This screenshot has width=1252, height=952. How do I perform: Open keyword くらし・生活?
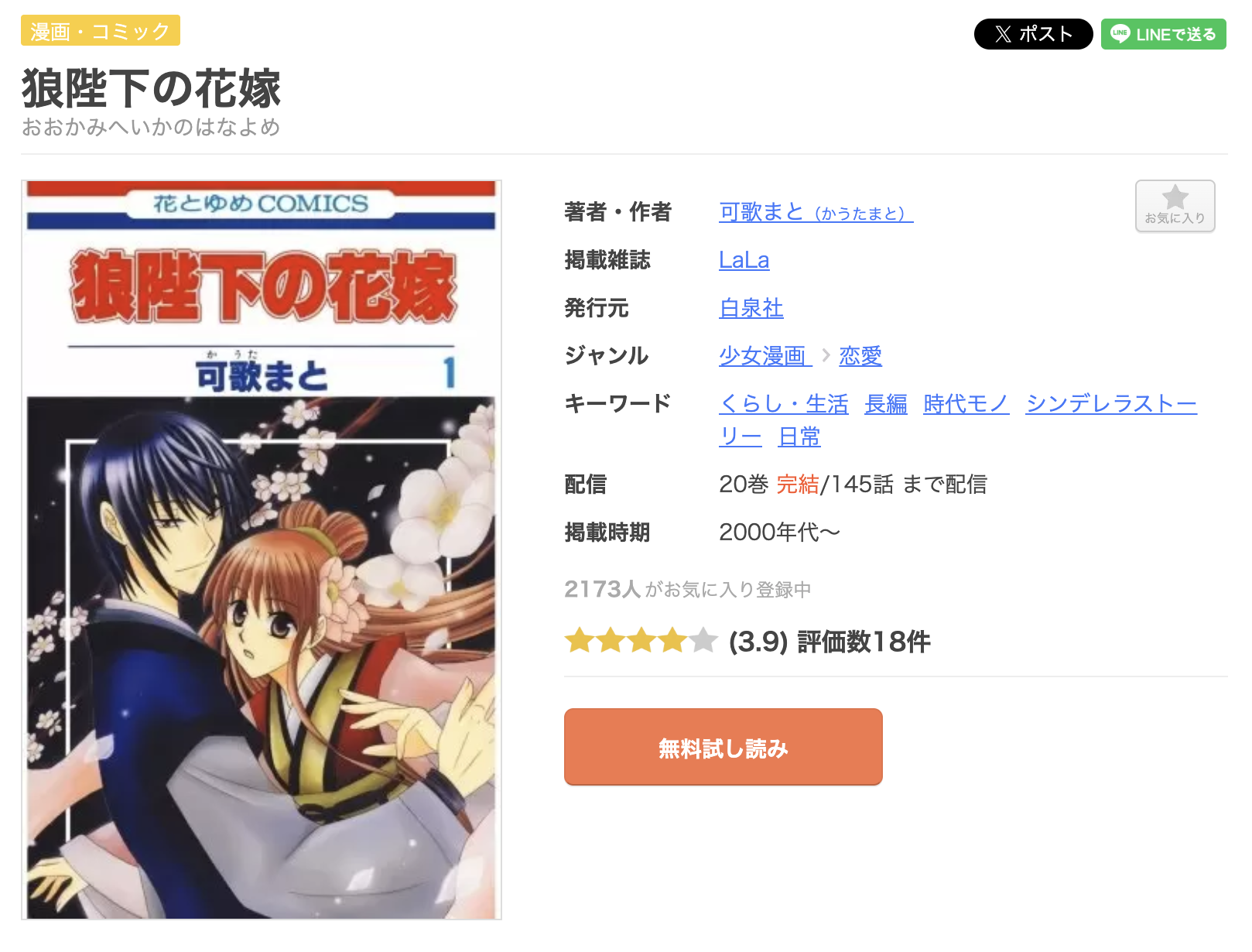[x=783, y=404]
